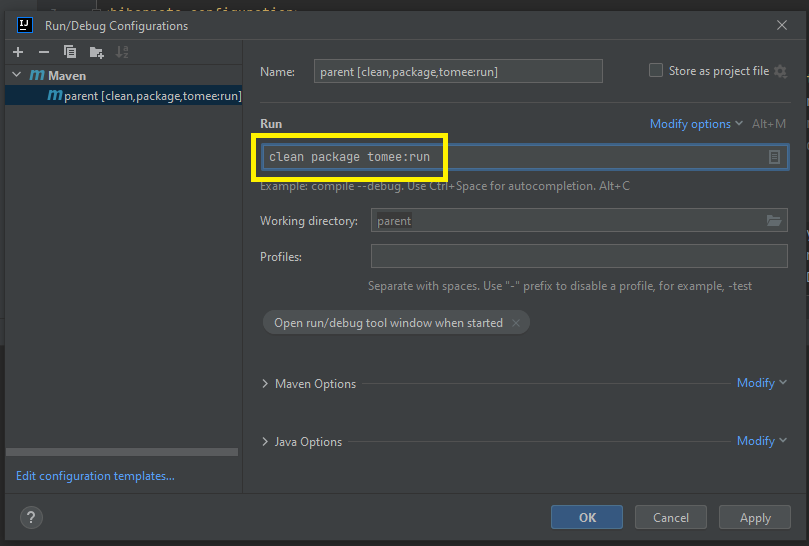Image resolution: width=809 pixels, height=546 pixels.
Task: Close the Run/Debug Configurations dialog
Action: 782,25
